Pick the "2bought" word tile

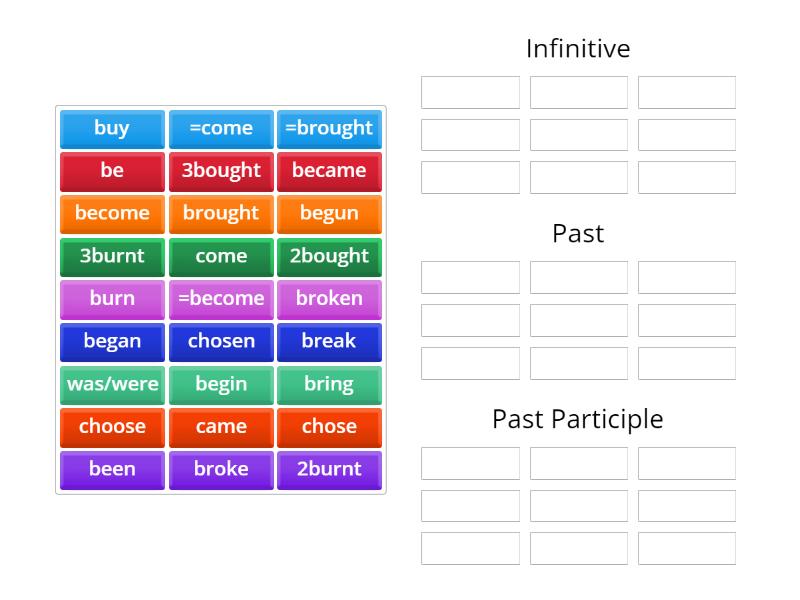(329, 256)
